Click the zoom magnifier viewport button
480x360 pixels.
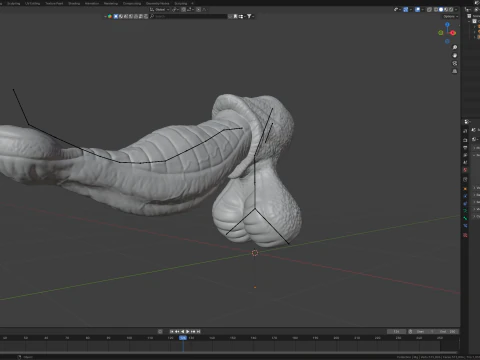click(x=455, y=47)
